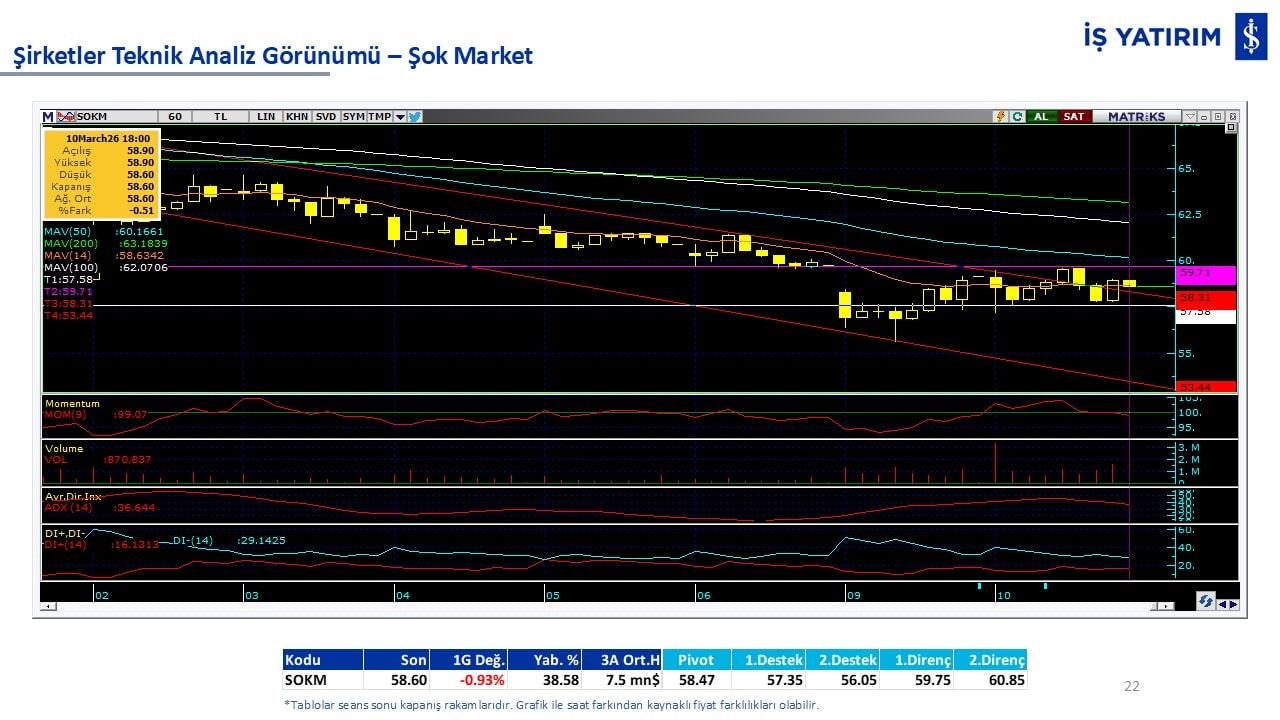The image size is (1280, 720).
Task: Click the magenta 59.71 price level marker
Action: coord(1207,273)
